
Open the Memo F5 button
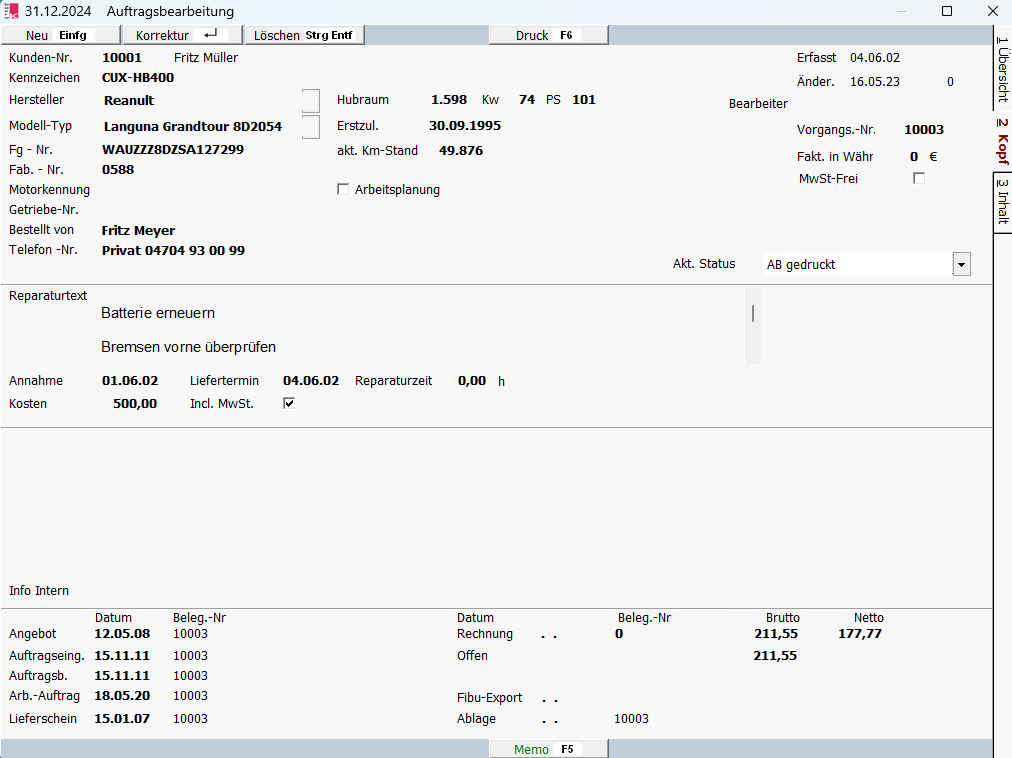click(x=548, y=749)
